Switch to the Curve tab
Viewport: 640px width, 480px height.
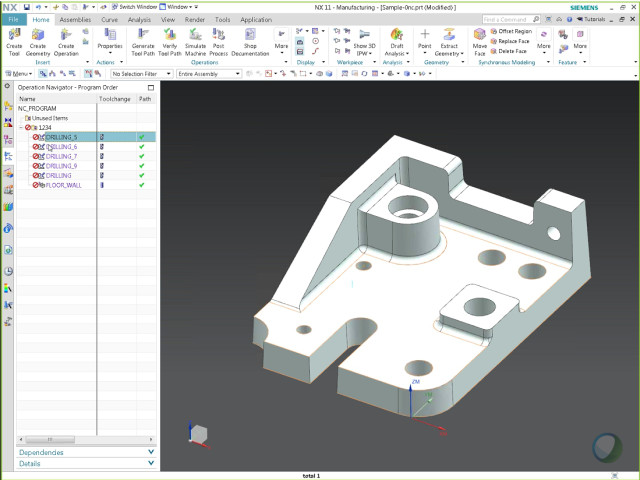click(x=109, y=20)
